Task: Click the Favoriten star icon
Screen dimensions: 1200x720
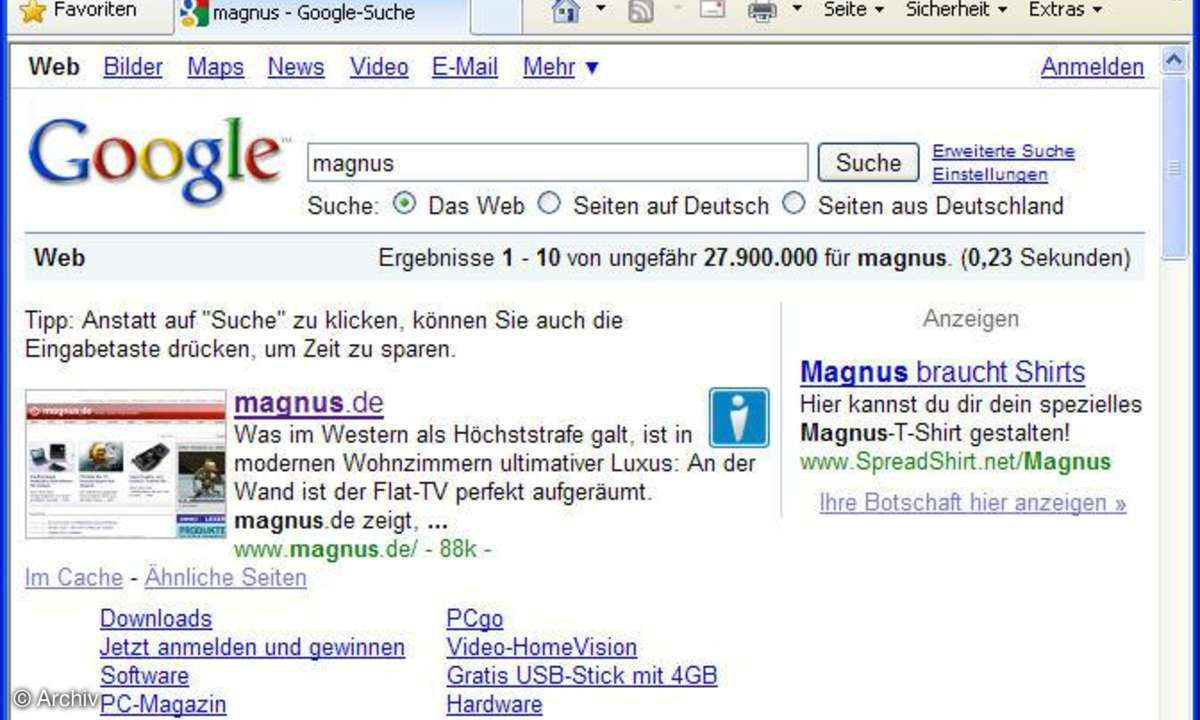Action: [x=33, y=12]
